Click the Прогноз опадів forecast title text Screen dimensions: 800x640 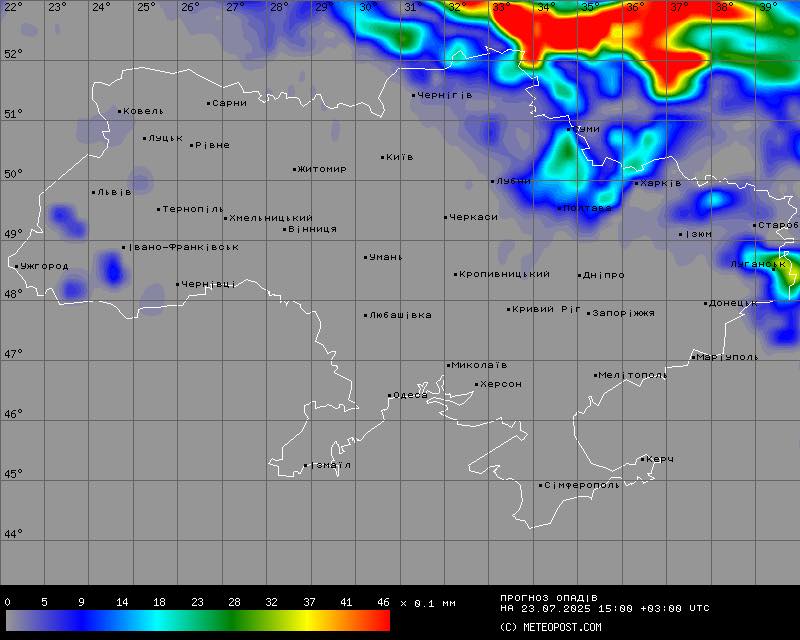click(549, 597)
